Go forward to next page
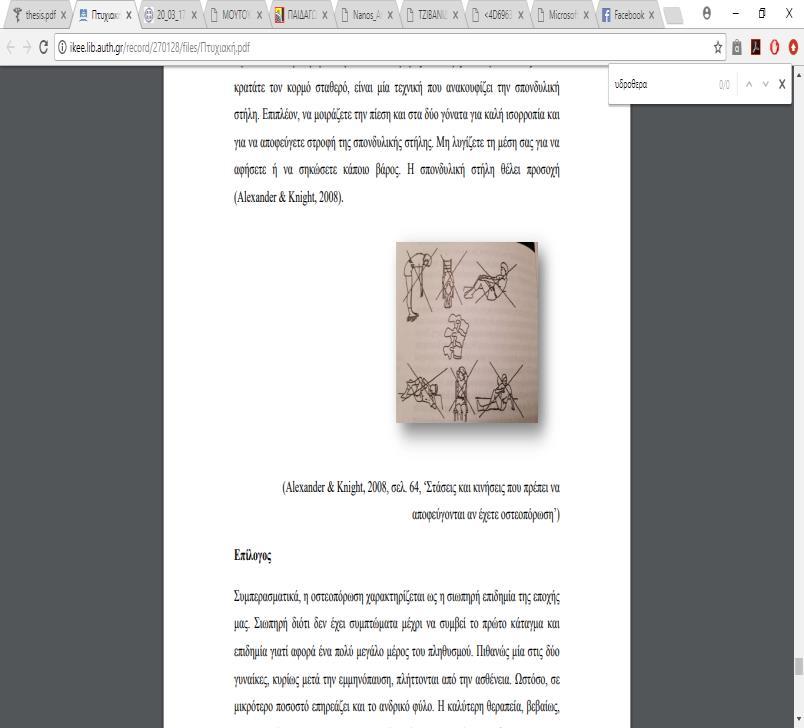This screenshot has width=804, height=728. pyautogui.click(x=27, y=48)
